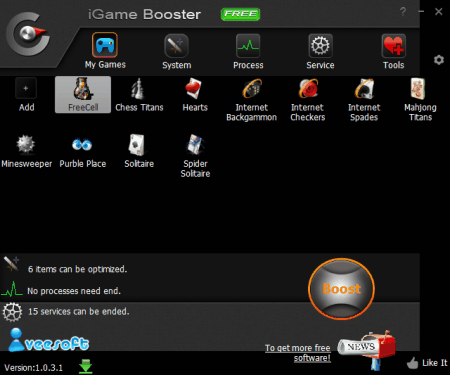Open the My Games tab
Image resolution: width=450 pixels, height=375 pixels.
click(x=105, y=51)
